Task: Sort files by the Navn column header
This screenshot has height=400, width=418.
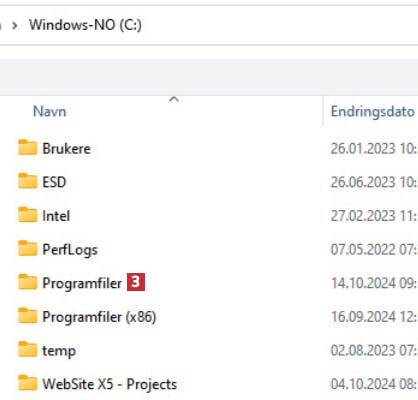Action: pos(49,111)
